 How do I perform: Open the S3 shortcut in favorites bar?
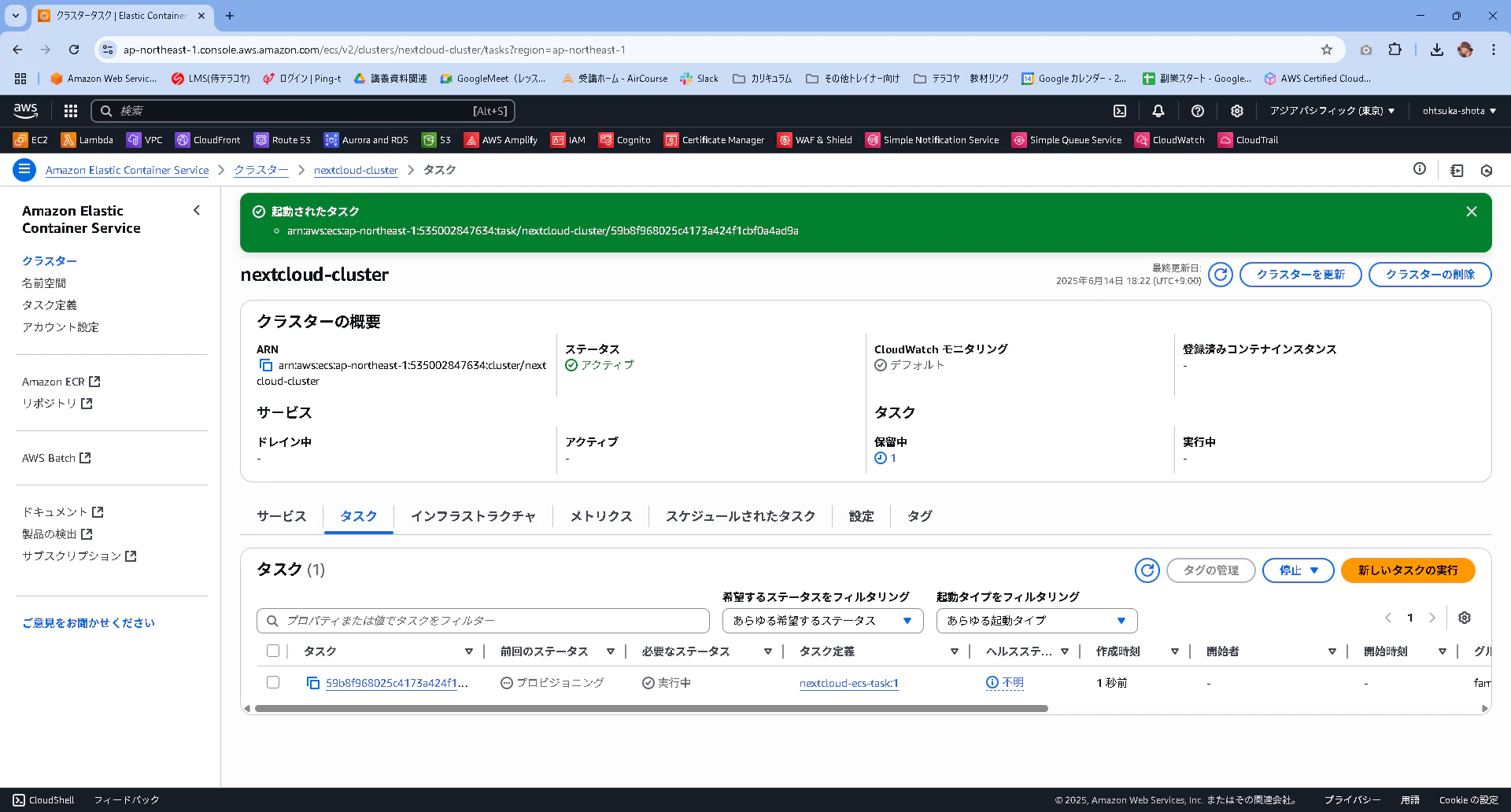pos(436,140)
